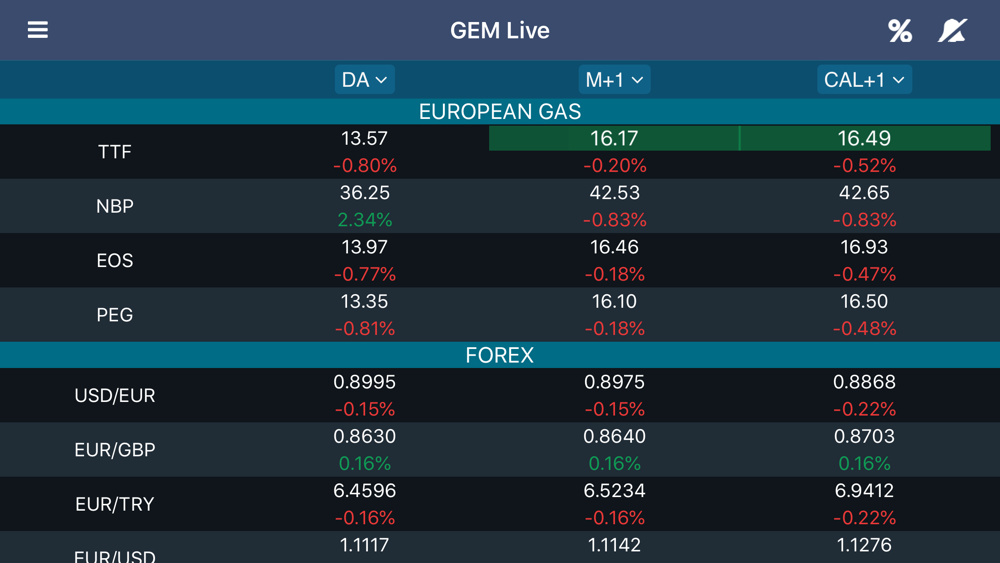This screenshot has height=563, width=1000.
Task: Tap the highlighted TTF M+1 price 16.17
Action: (614, 138)
